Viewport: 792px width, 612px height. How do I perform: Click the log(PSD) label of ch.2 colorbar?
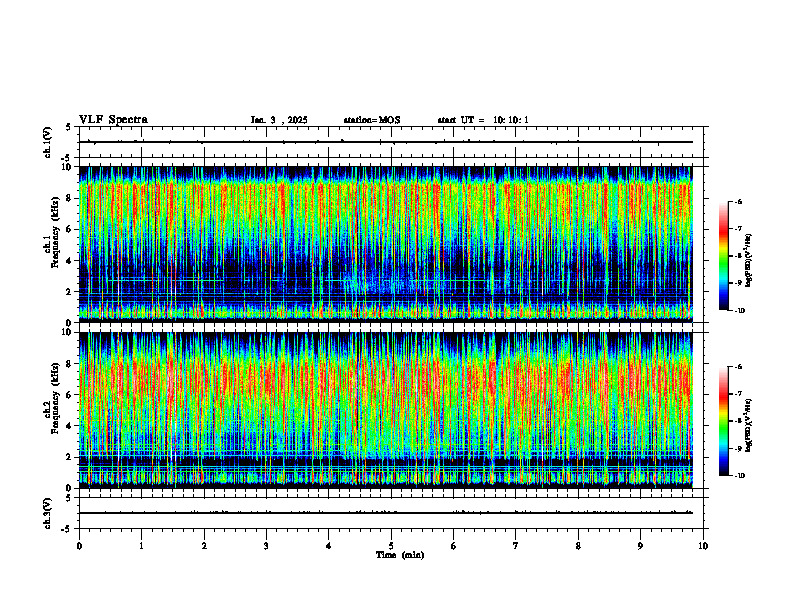point(749,425)
